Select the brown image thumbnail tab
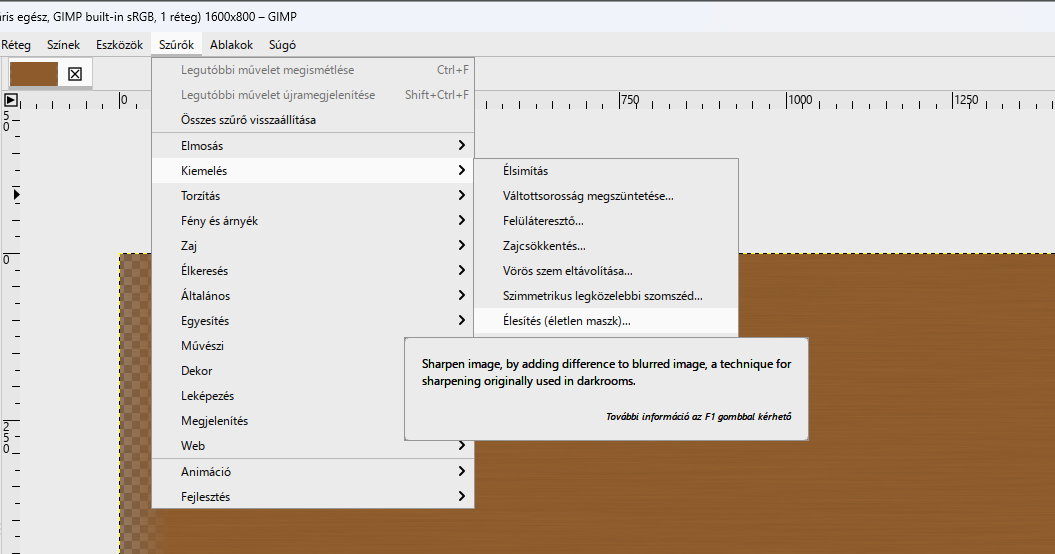 click(34, 74)
